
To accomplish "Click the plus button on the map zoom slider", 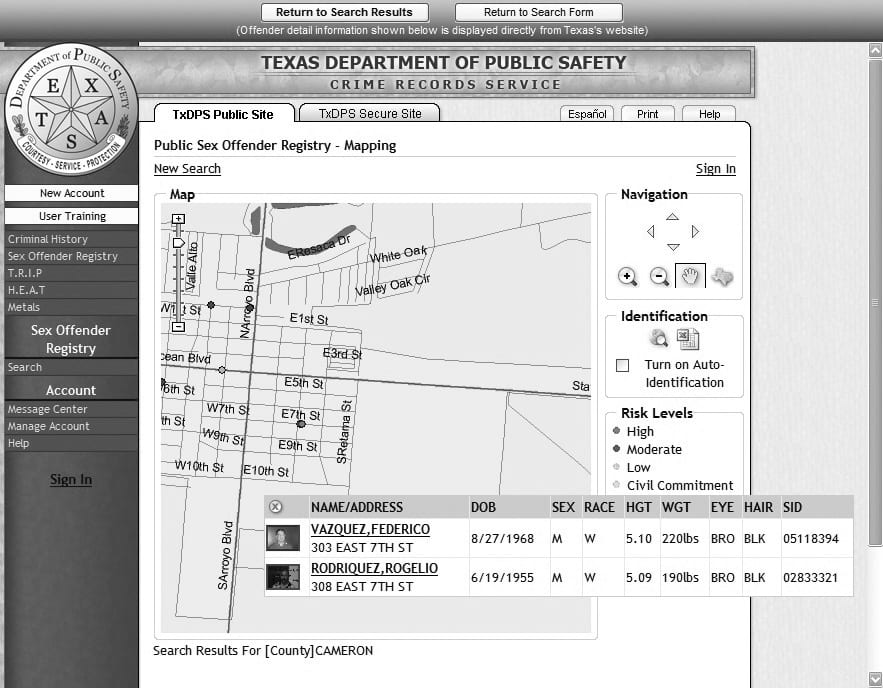I will (179, 219).
